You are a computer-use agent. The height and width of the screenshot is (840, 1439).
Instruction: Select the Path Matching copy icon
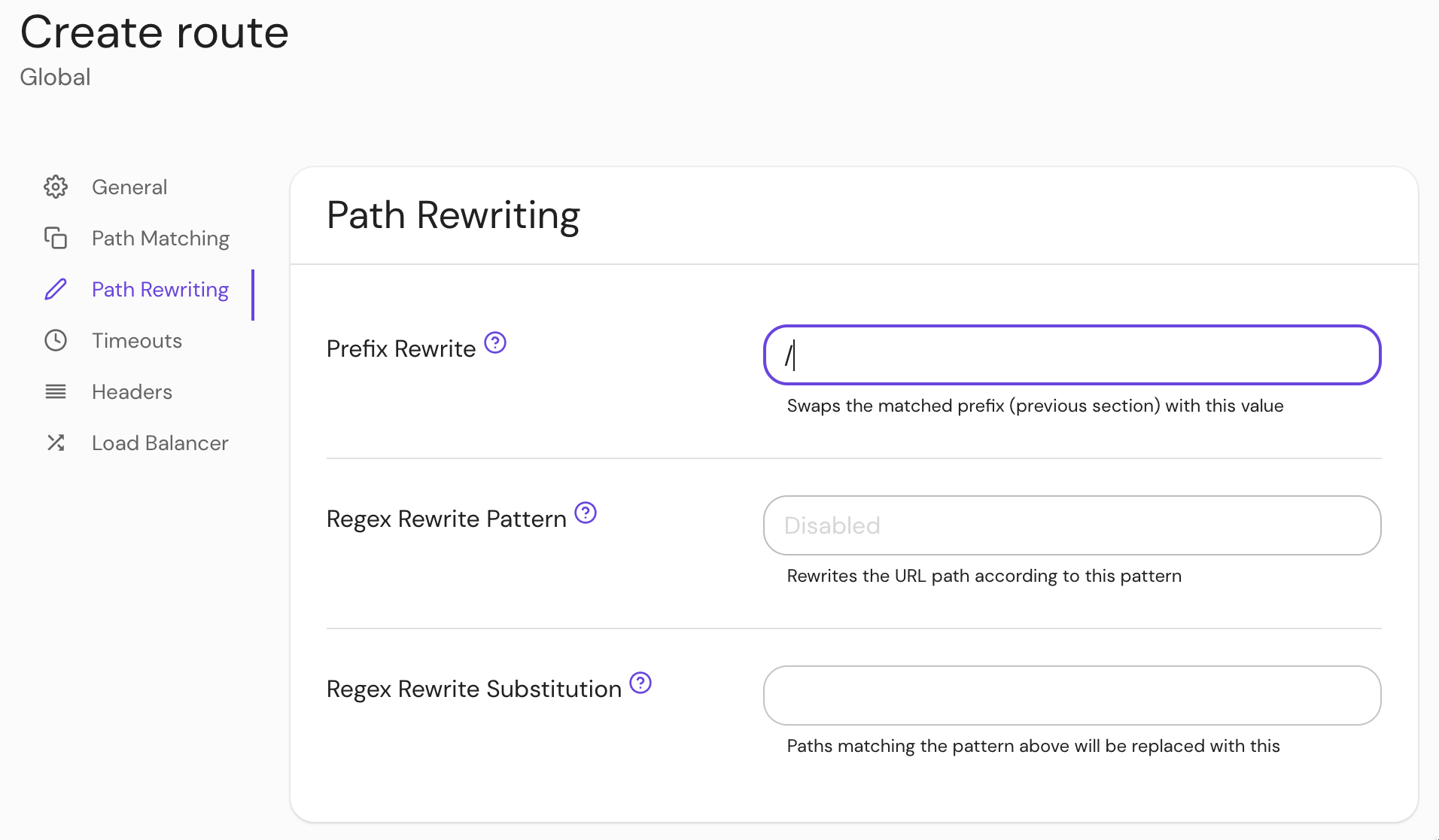click(x=56, y=238)
